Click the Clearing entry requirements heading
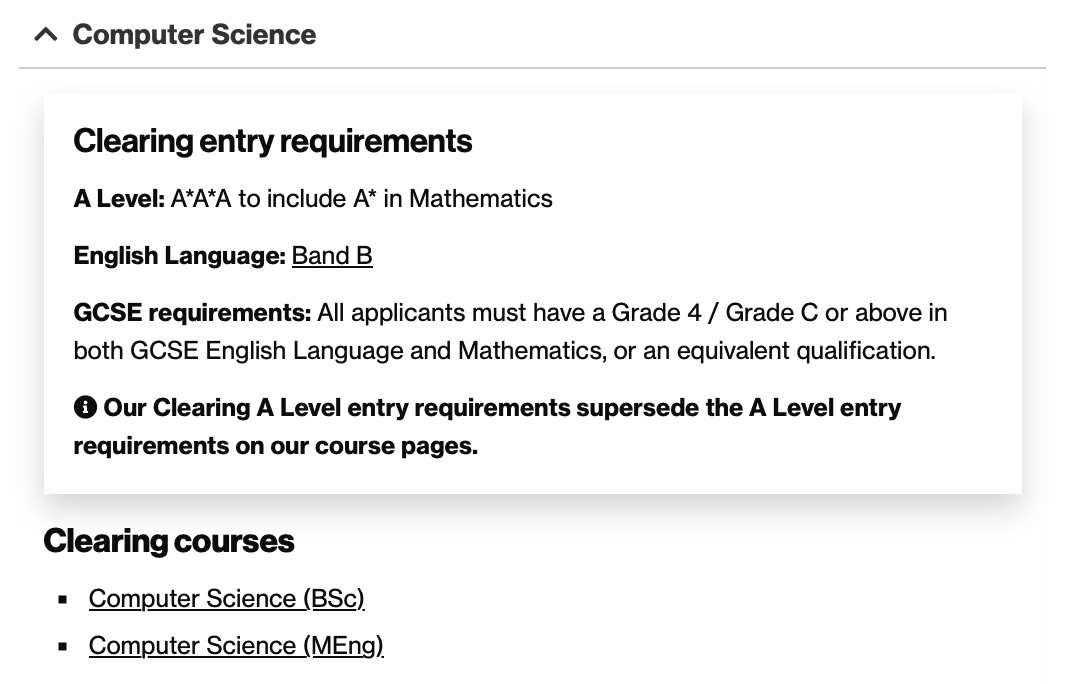The height and width of the screenshot is (684, 1068). click(272, 141)
